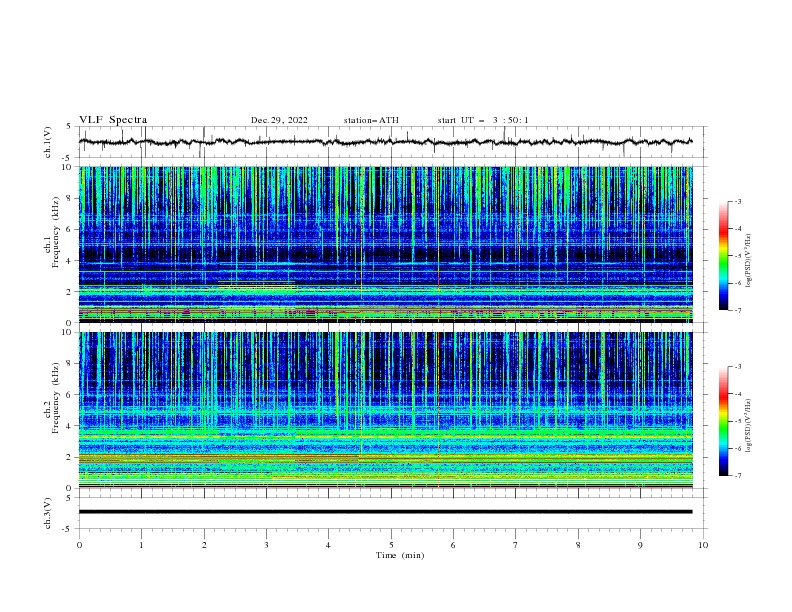Screen dimensions: 792x612
Task: Click the "-7" tick on the ch.1 colorbar
Action: coord(738,310)
